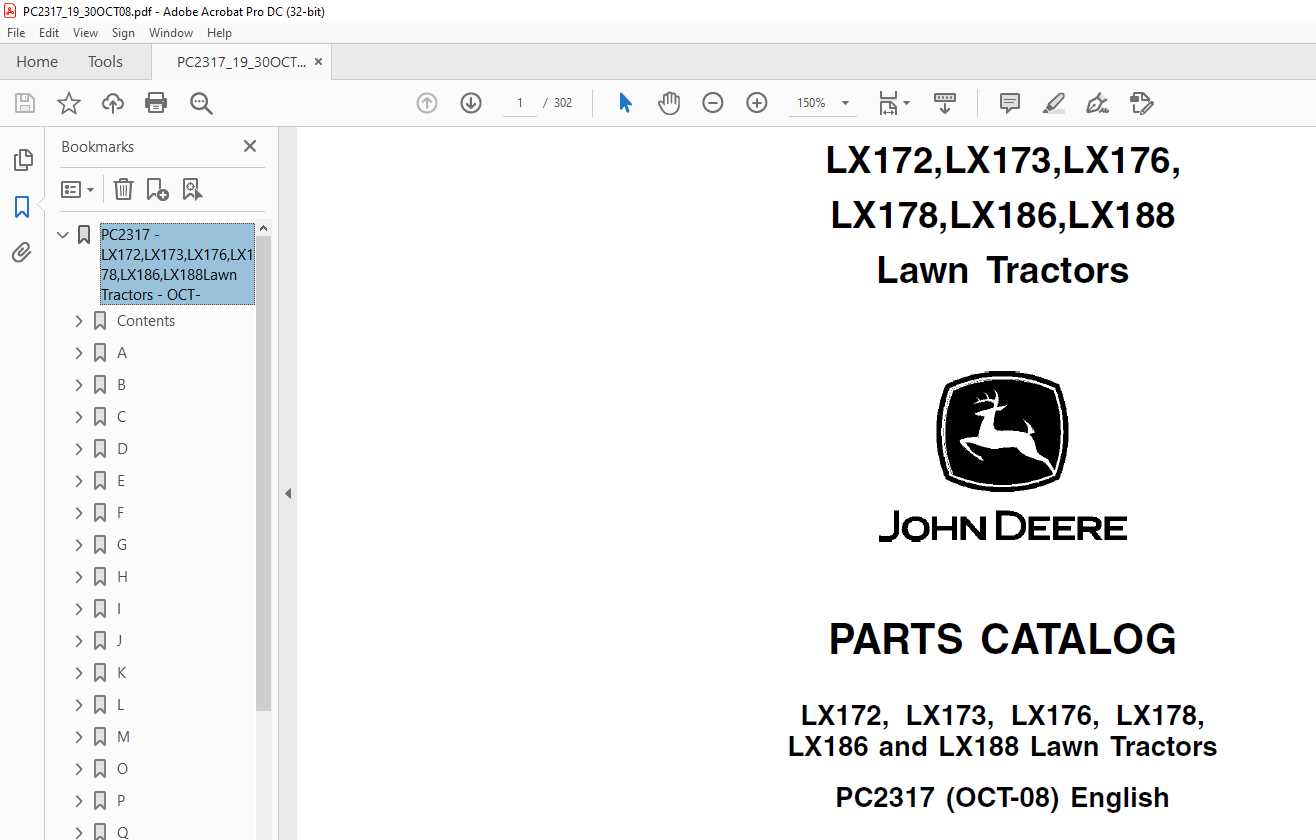Open the Window menu
Image resolution: width=1316 pixels, height=840 pixels.
click(171, 33)
